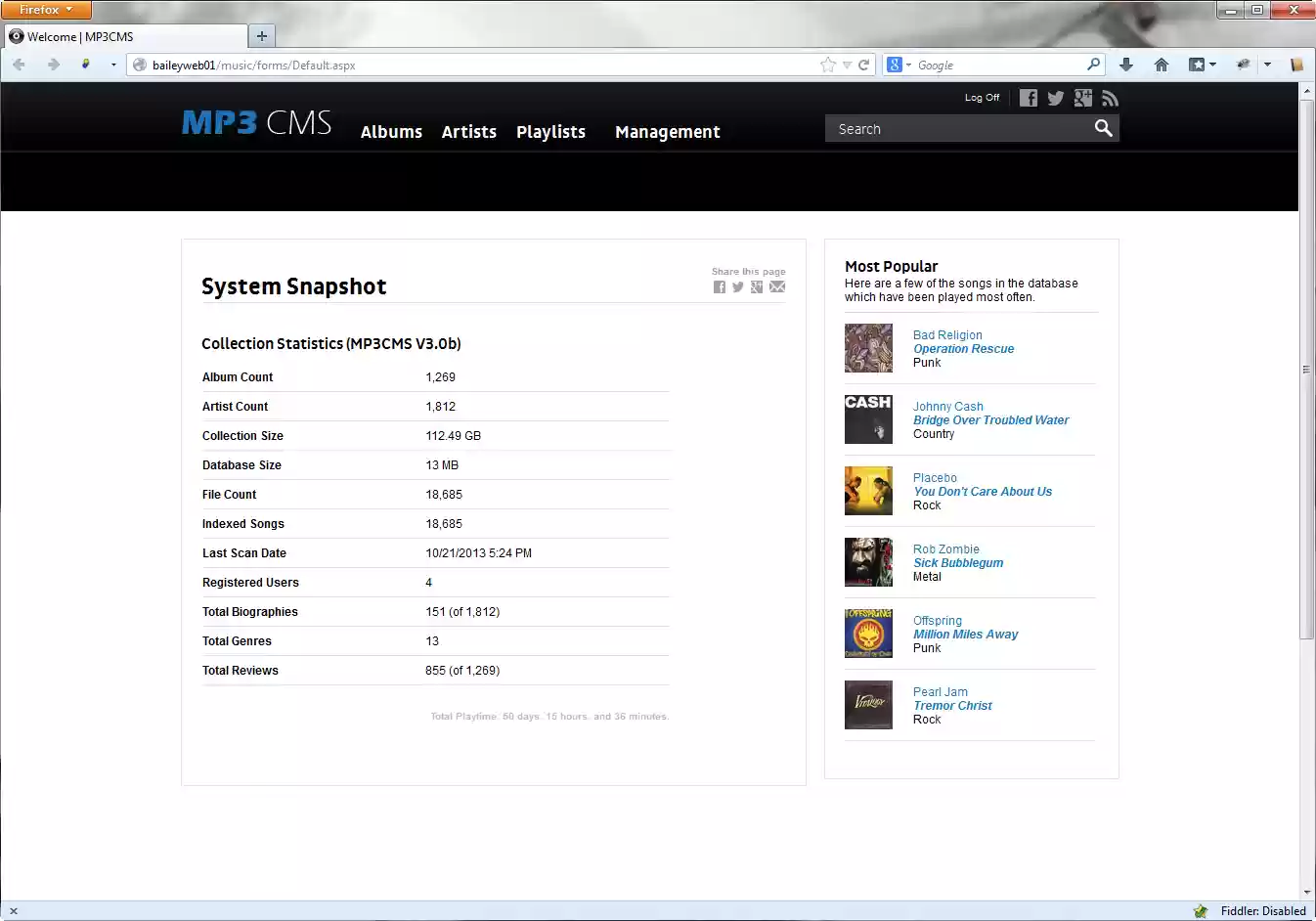Share this page via Facebook
Viewport: 1316px width, 921px height.
tap(720, 286)
